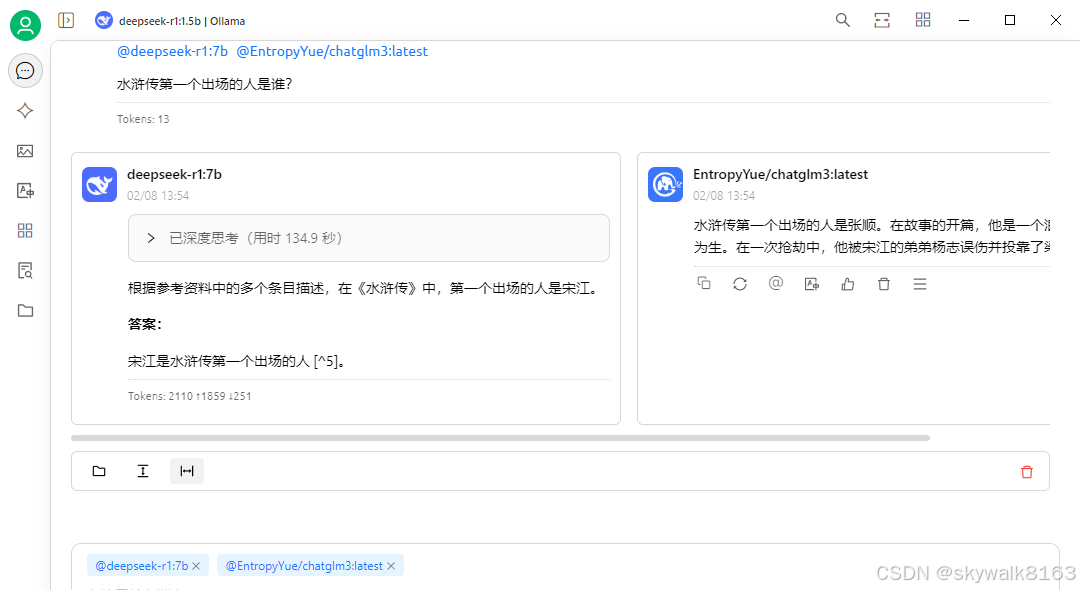The height and width of the screenshot is (590, 1080).
Task: Click the deepseek-r1:1.5b | Ollama model selector
Action: click(x=170, y=21)
